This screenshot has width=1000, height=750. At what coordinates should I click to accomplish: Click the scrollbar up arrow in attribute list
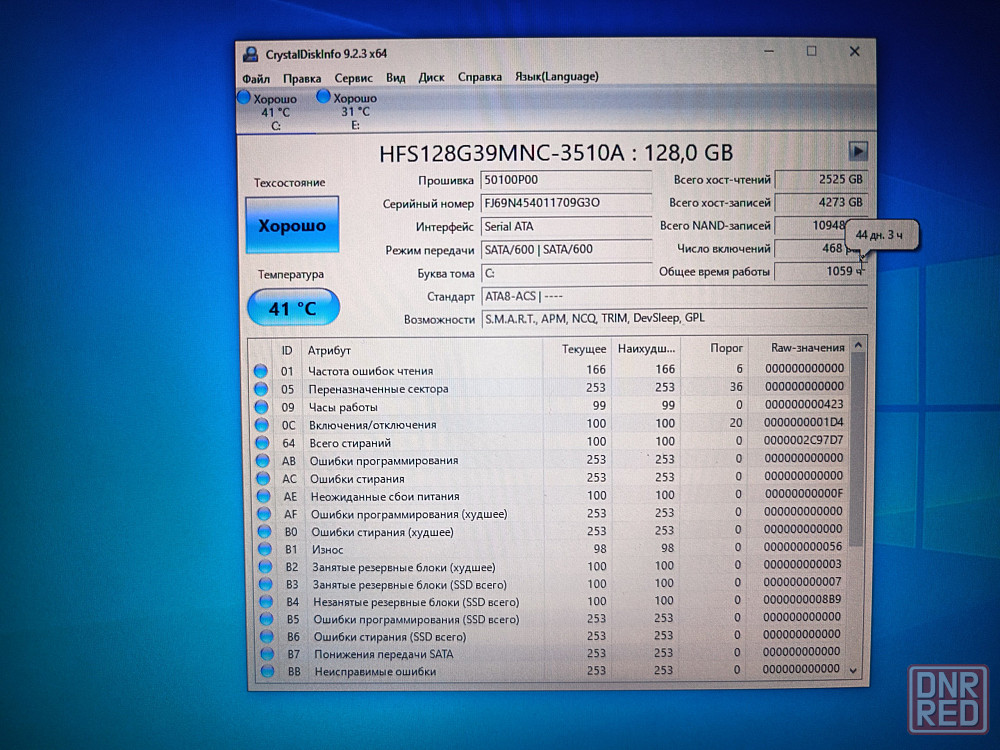tap(858, 345)
